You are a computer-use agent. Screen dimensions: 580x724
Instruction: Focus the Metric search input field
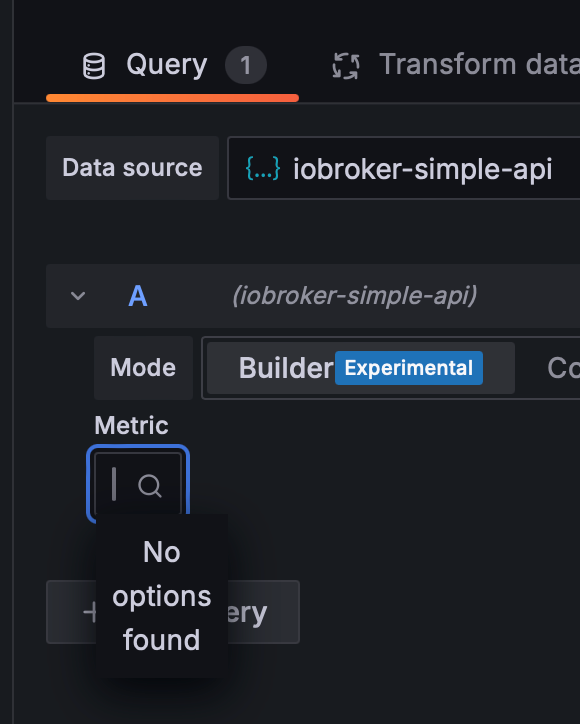pyautogui.click(x=138, y=483)
